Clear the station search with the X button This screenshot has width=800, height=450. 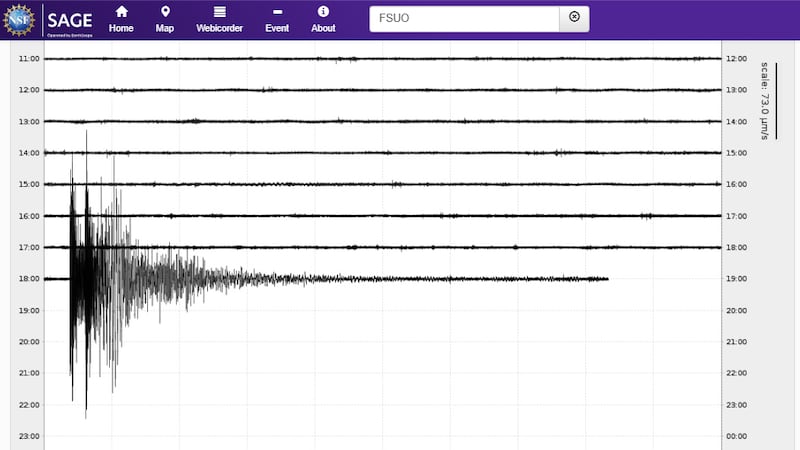[574, 18]
